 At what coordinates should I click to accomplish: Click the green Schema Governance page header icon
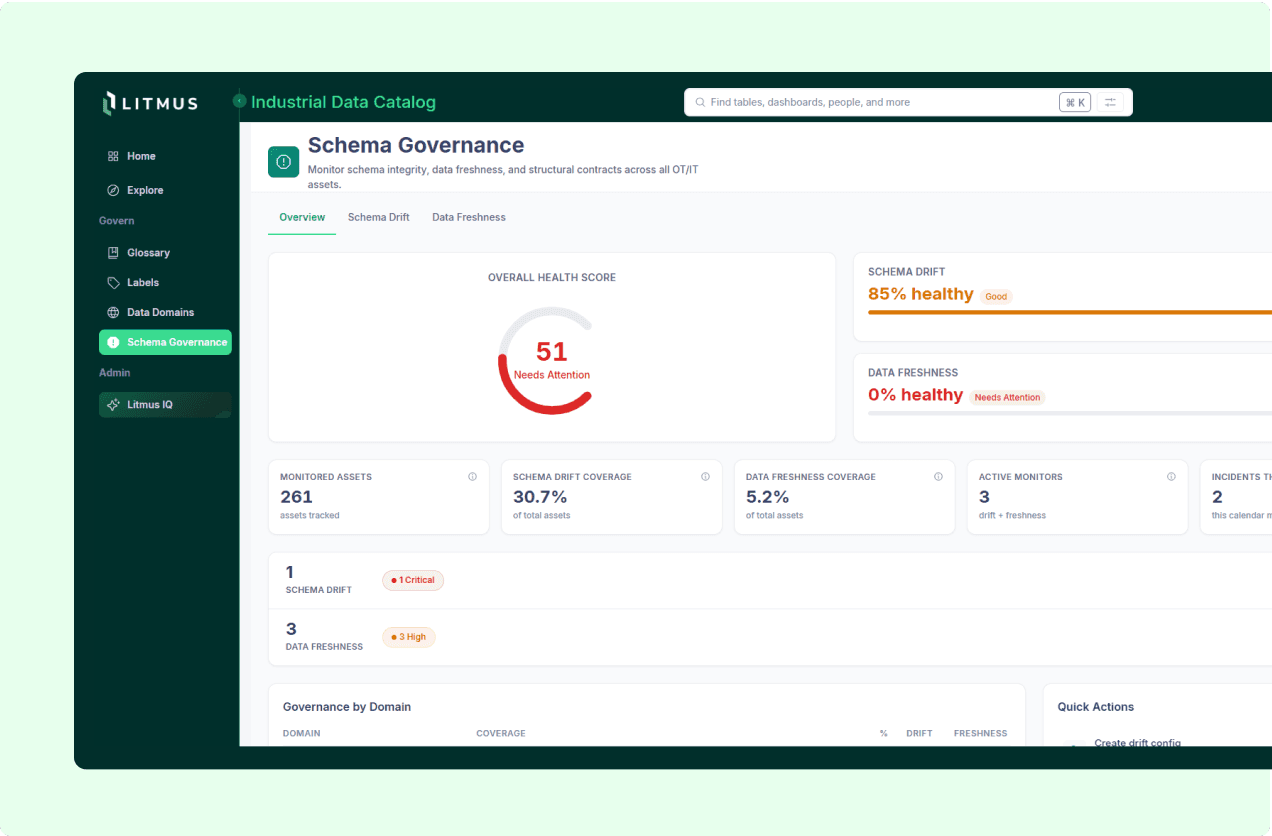284,162
